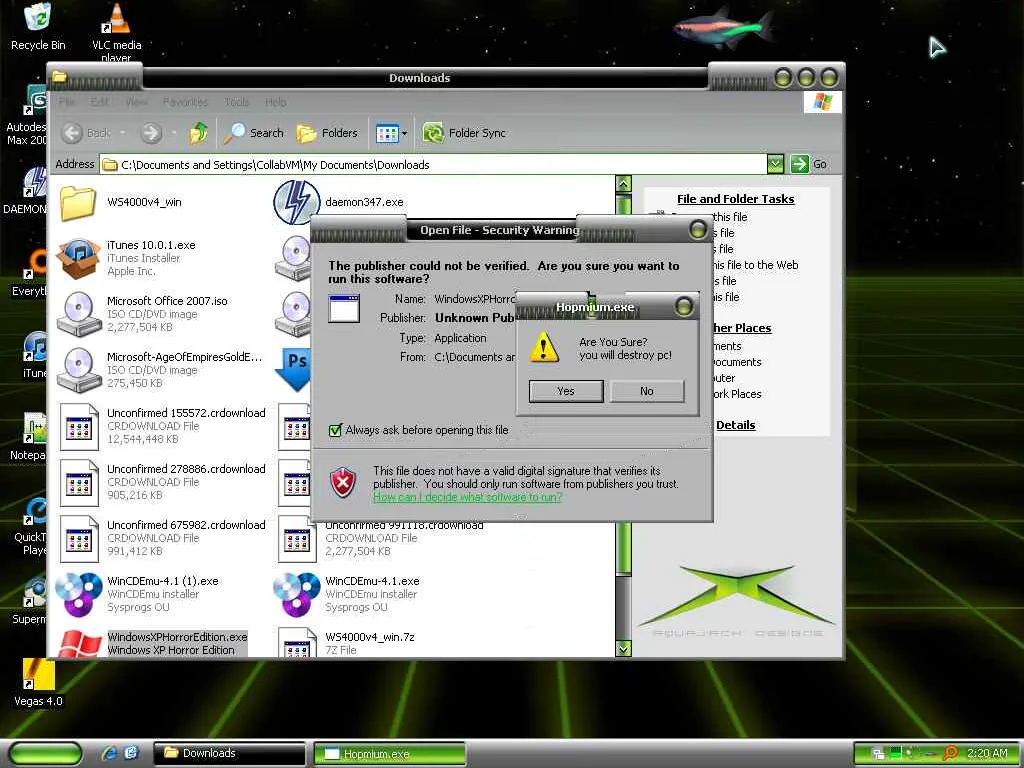Select Unconfirmed 991118.crdownload file name
Screen dimensions: 1024x768
404,525
